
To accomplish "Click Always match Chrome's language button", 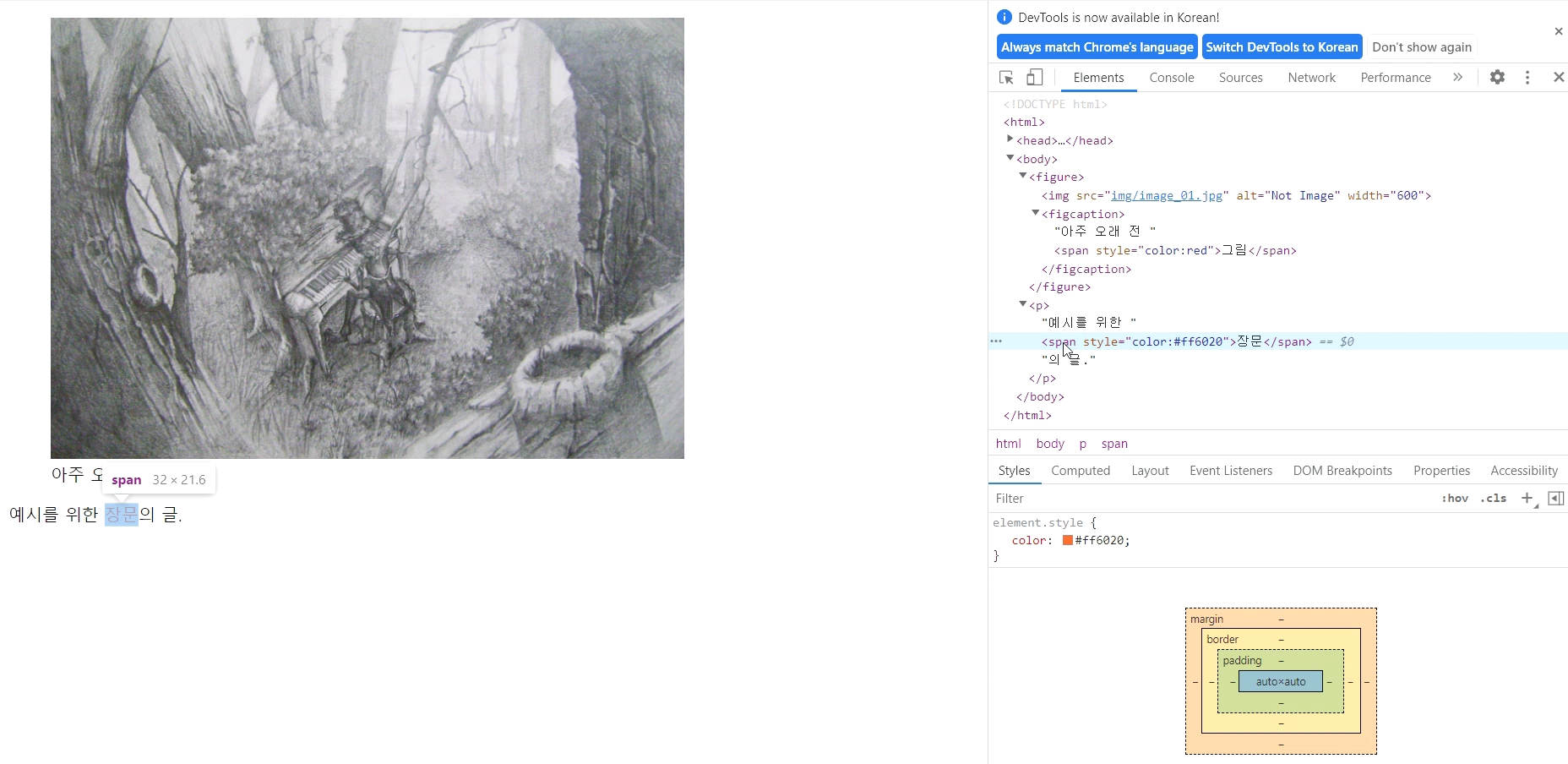I will pos(1097,47).
